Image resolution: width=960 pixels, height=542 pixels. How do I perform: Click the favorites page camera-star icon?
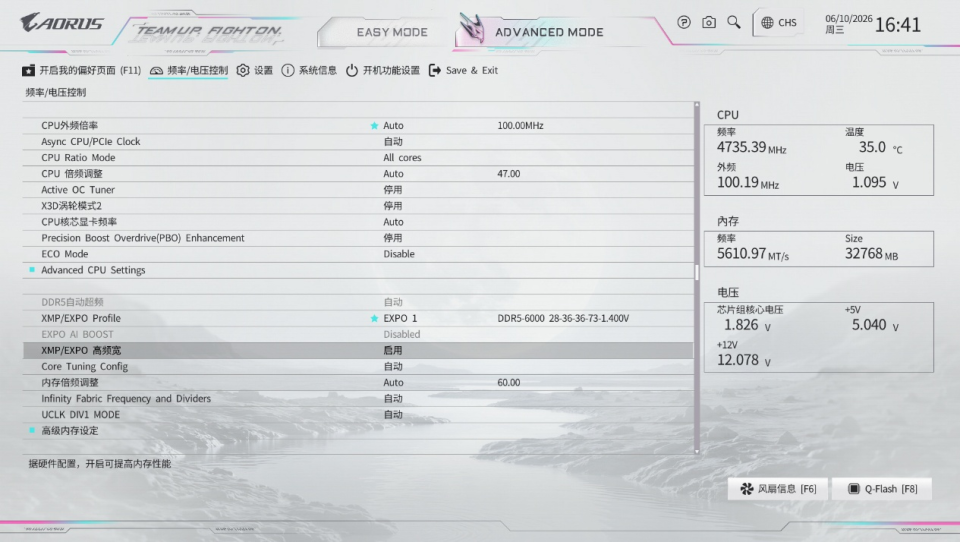click(x=28, y=70)
